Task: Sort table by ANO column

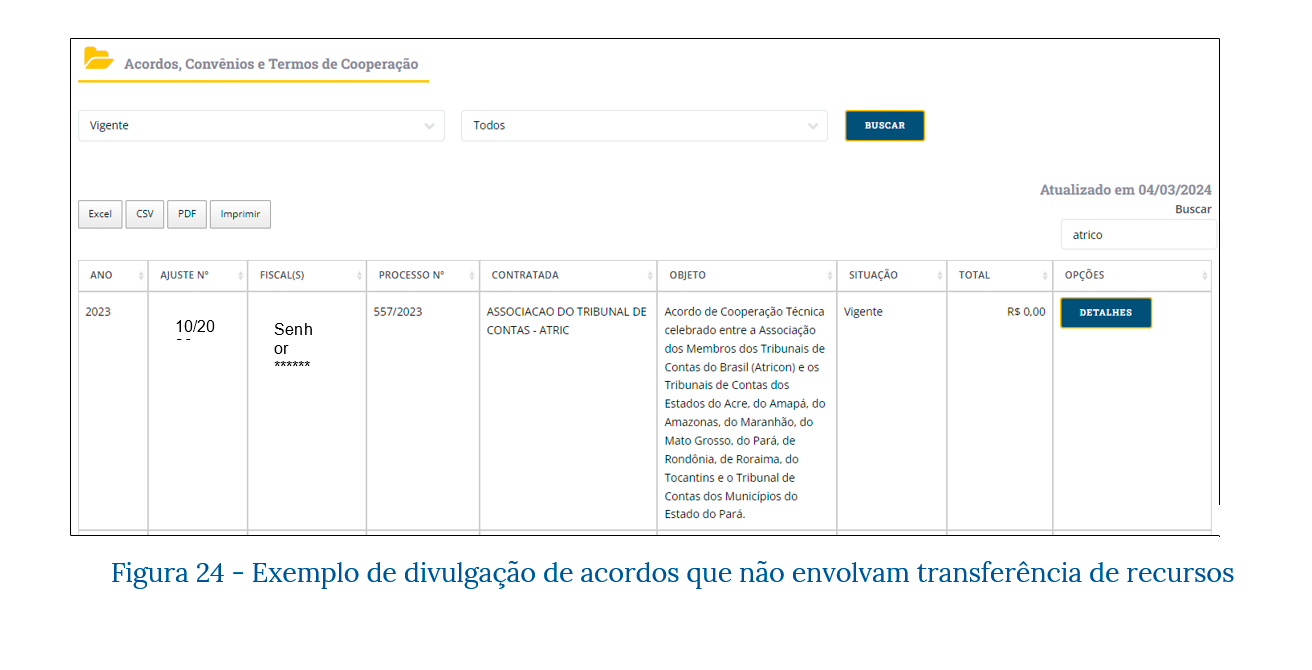Action: coord(113,276)
